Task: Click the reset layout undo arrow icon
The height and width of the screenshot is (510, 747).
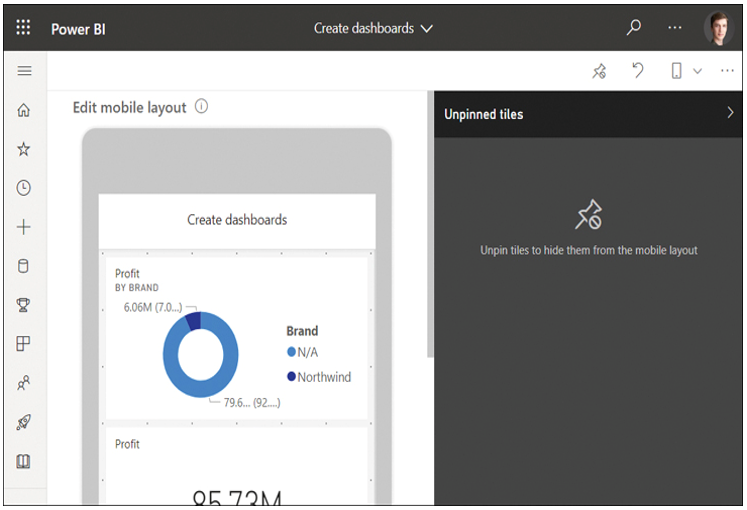Action: (638, 70)
